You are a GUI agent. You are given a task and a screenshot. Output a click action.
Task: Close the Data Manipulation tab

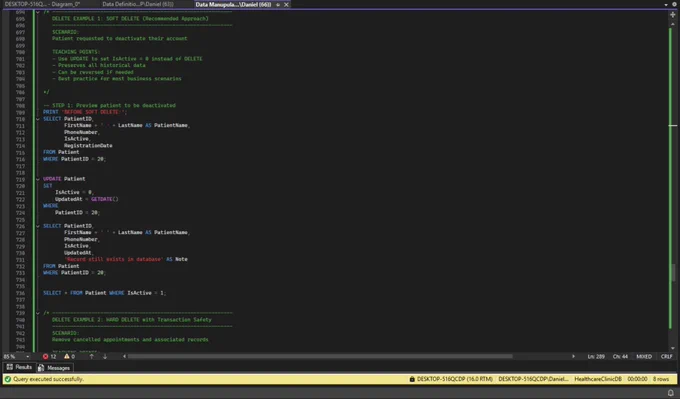(286, 5)
